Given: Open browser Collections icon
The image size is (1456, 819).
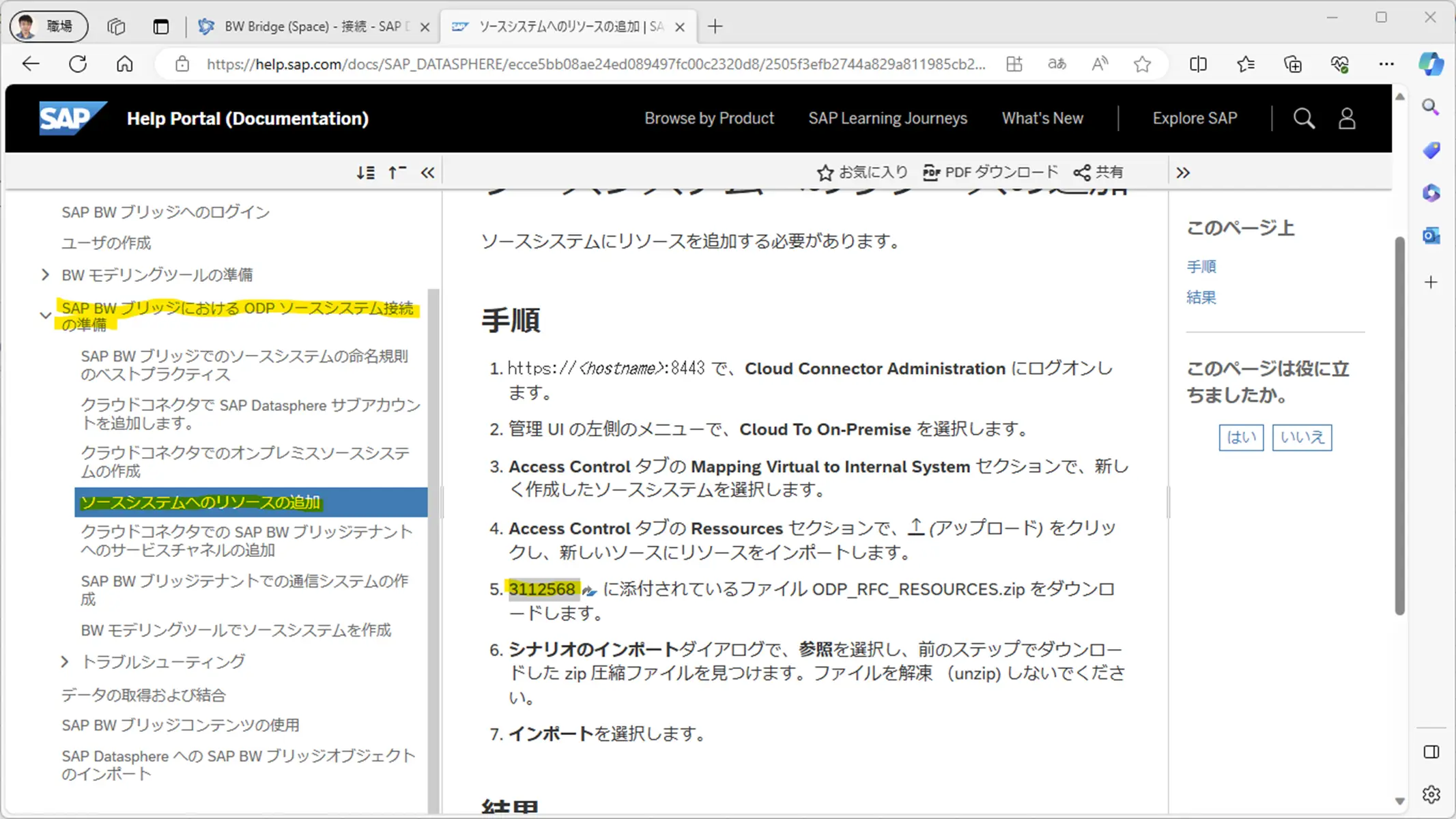Looking at the screenshot, I should (x=1293, y=64).
